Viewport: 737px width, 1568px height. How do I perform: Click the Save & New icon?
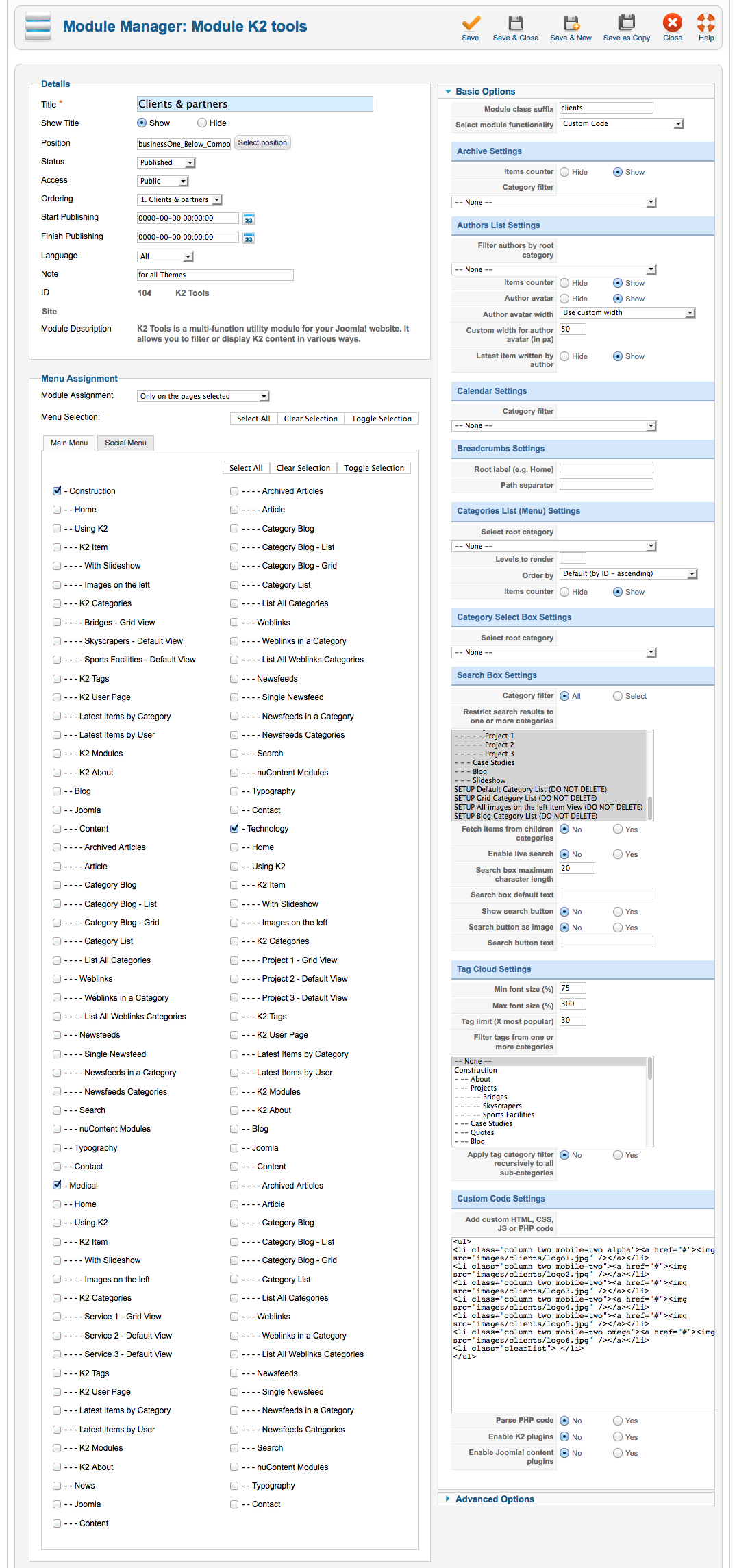click(x=571, y=23)
